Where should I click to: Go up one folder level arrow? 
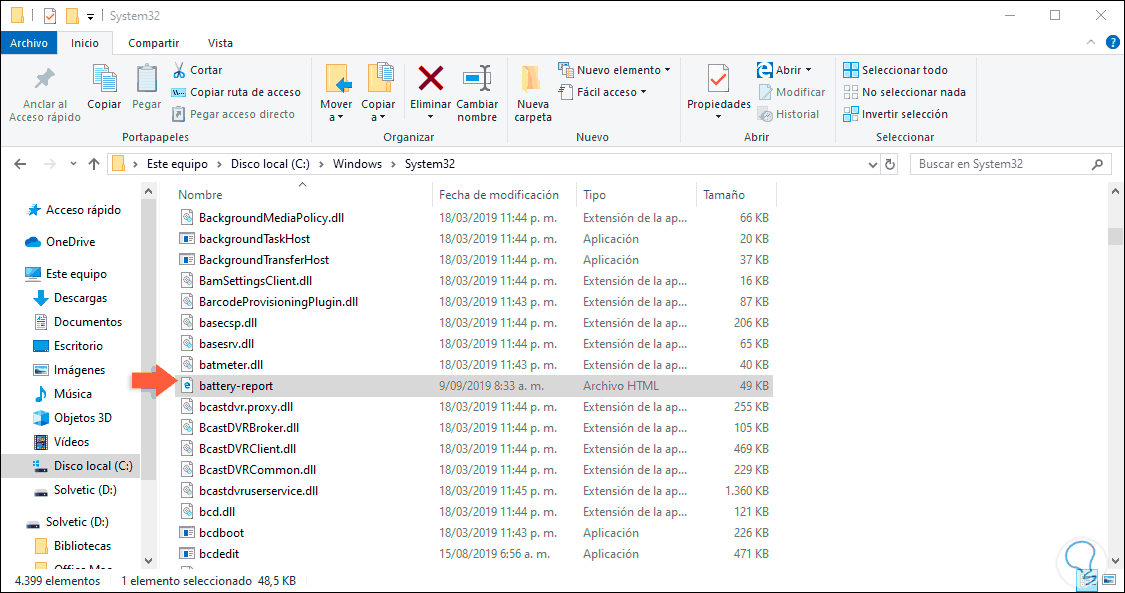(x=93, y=164)
